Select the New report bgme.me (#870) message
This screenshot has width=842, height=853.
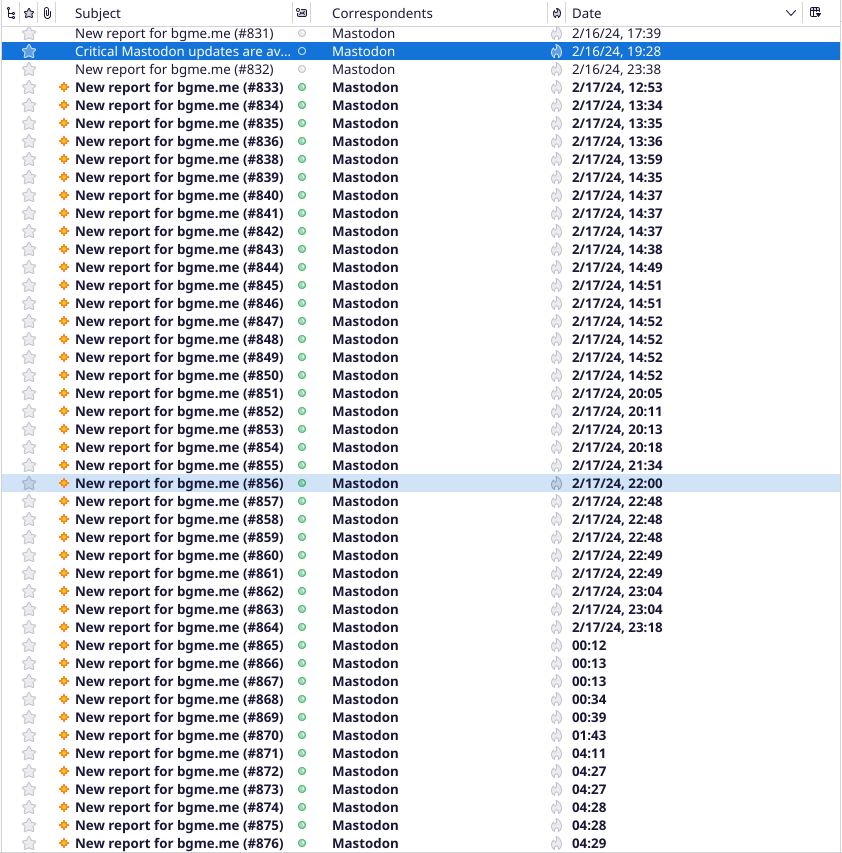(180, 735)
